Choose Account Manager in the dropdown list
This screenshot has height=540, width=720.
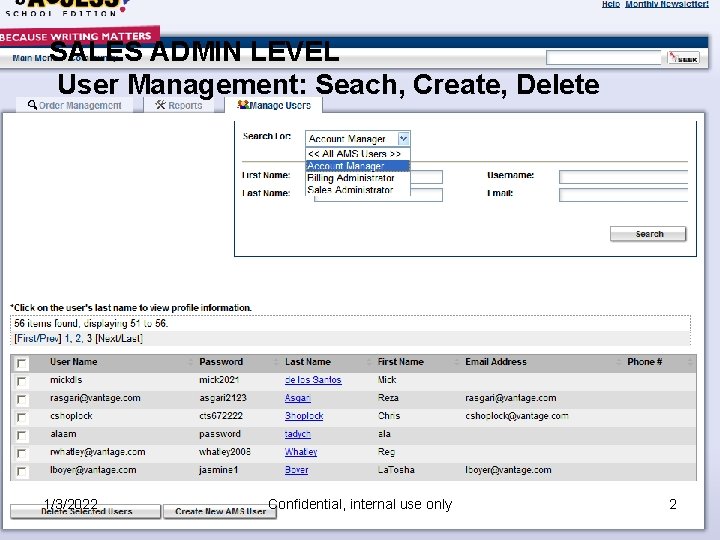click(x=358, y=166)
